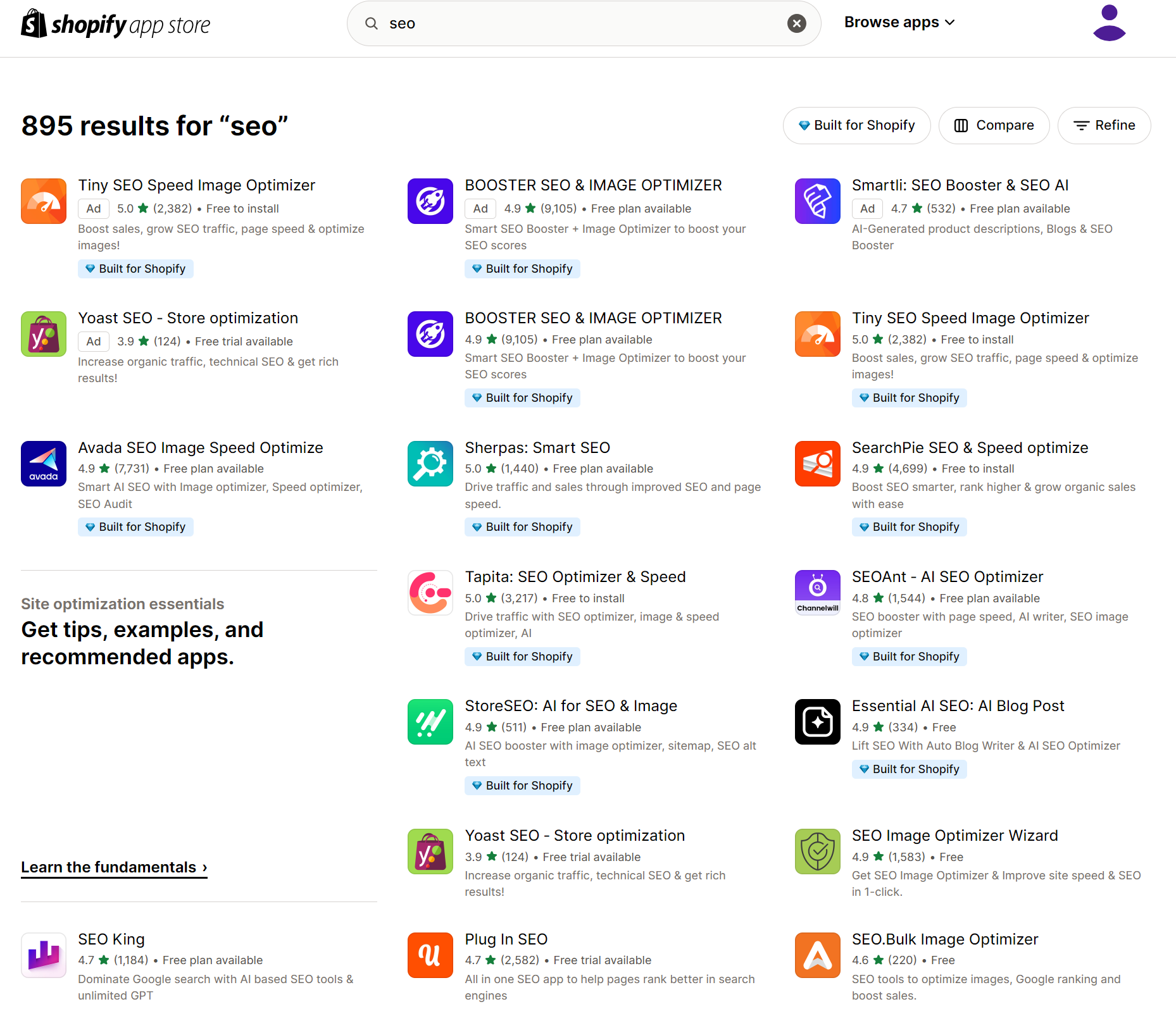
Task: Open the Avada SEO app icon
Action: 44,464
